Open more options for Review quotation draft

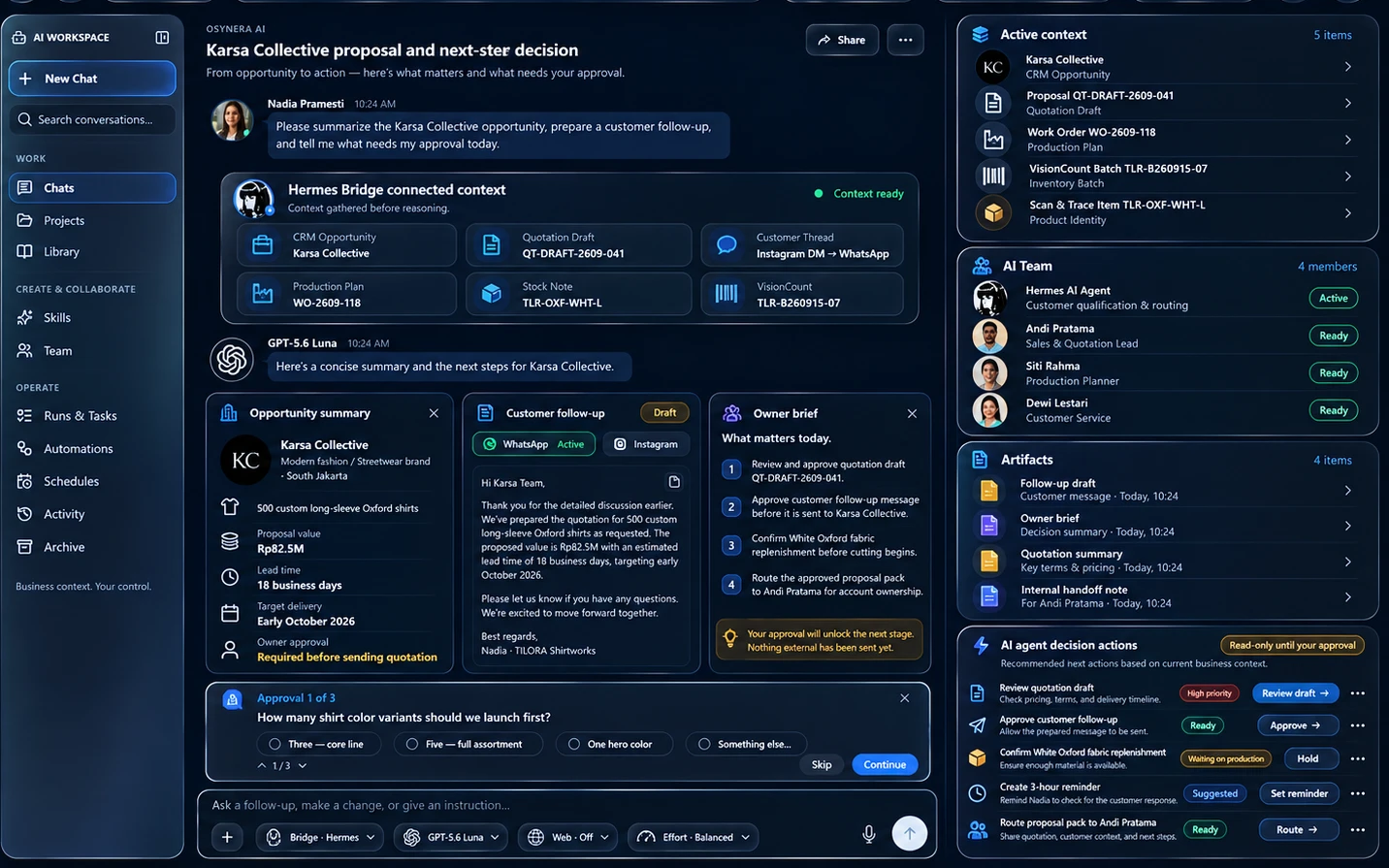(x=1358, y=693)
